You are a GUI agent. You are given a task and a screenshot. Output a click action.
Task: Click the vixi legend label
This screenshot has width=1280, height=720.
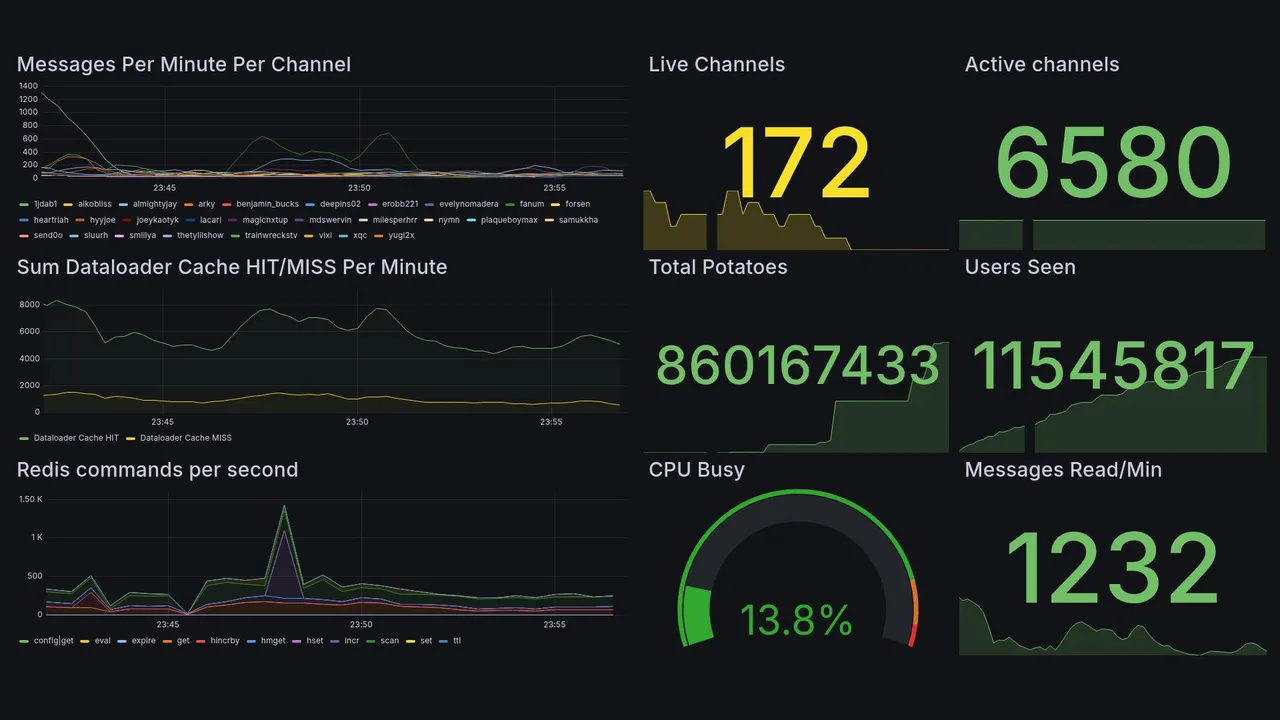pos(325,236)
